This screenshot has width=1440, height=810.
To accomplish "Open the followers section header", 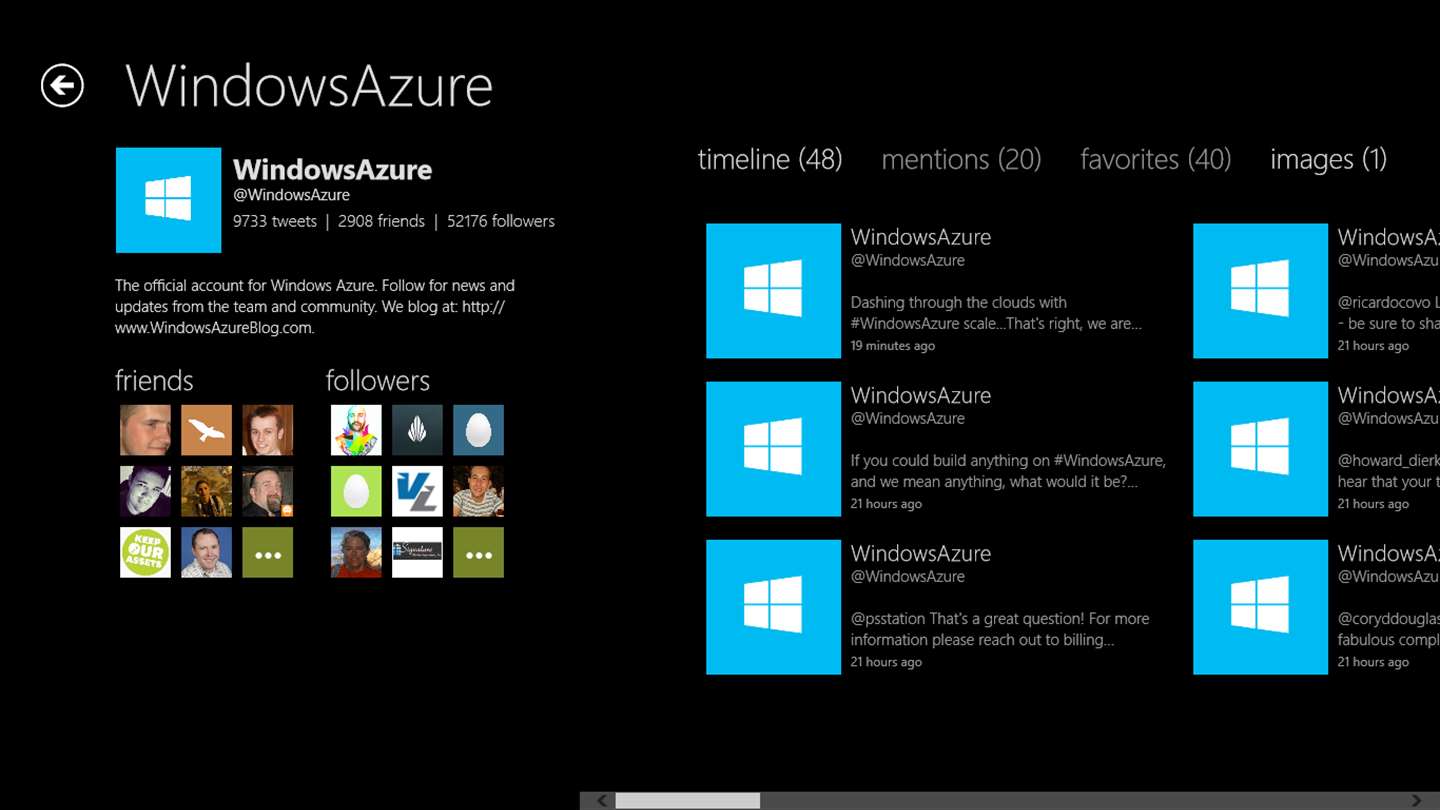I will 377,380.
